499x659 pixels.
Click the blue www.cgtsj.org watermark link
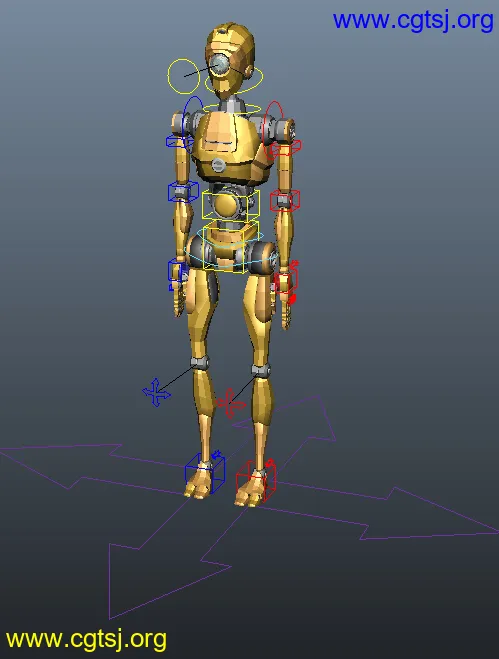(413, 20)
